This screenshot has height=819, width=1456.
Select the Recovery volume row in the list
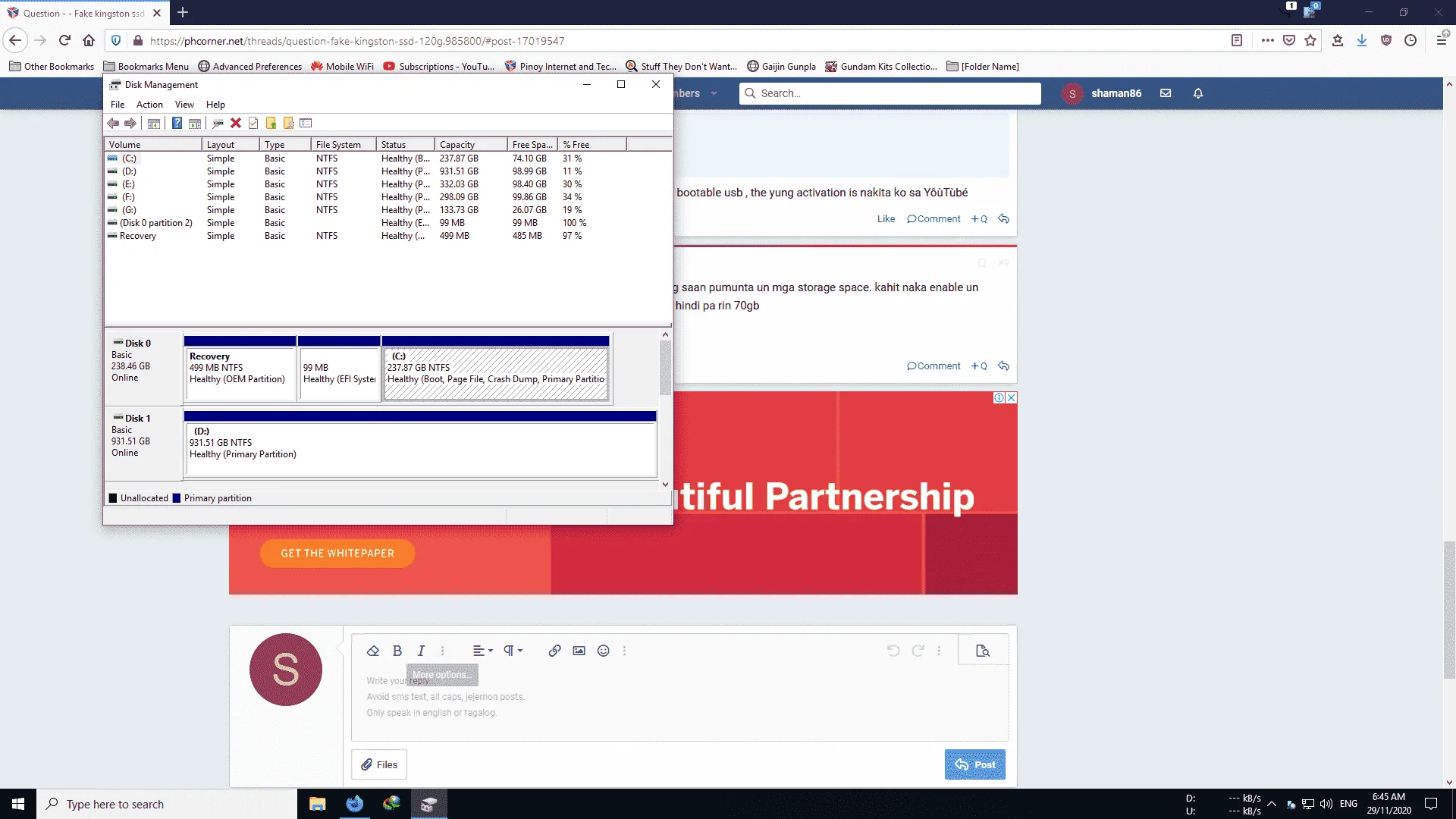pos(388,236)
